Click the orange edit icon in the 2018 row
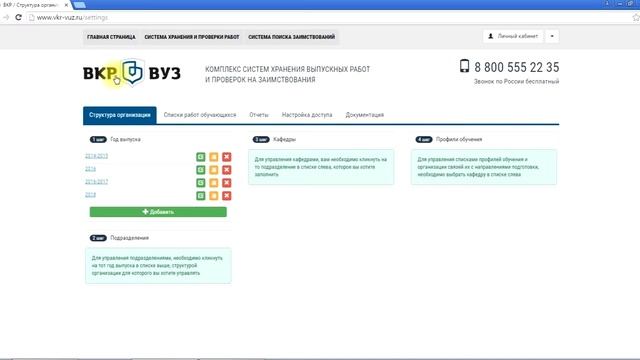This screenshot has width=640, height=360. (x=213, y=196)
